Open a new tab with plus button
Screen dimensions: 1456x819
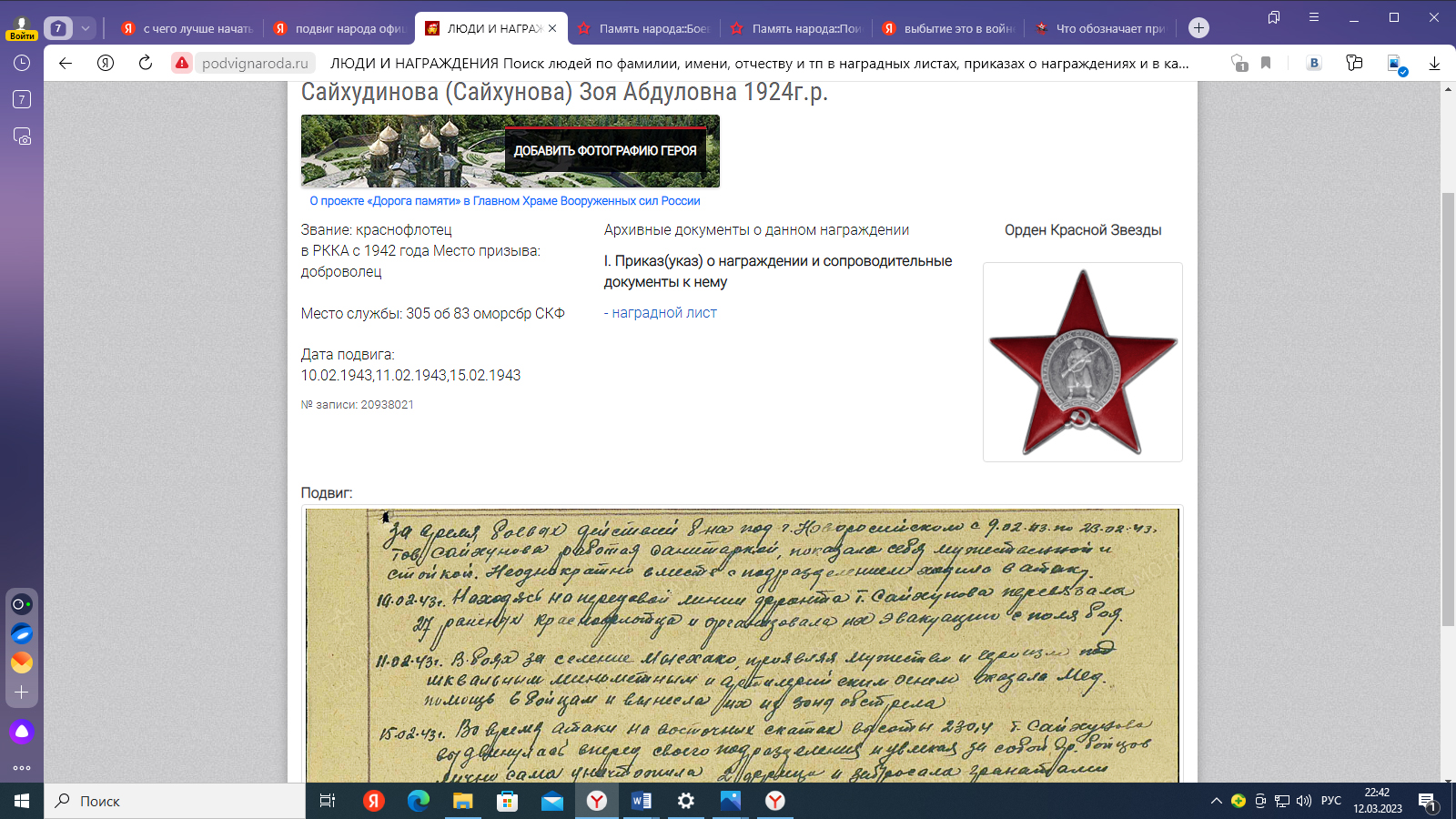tap(1198, 28)
